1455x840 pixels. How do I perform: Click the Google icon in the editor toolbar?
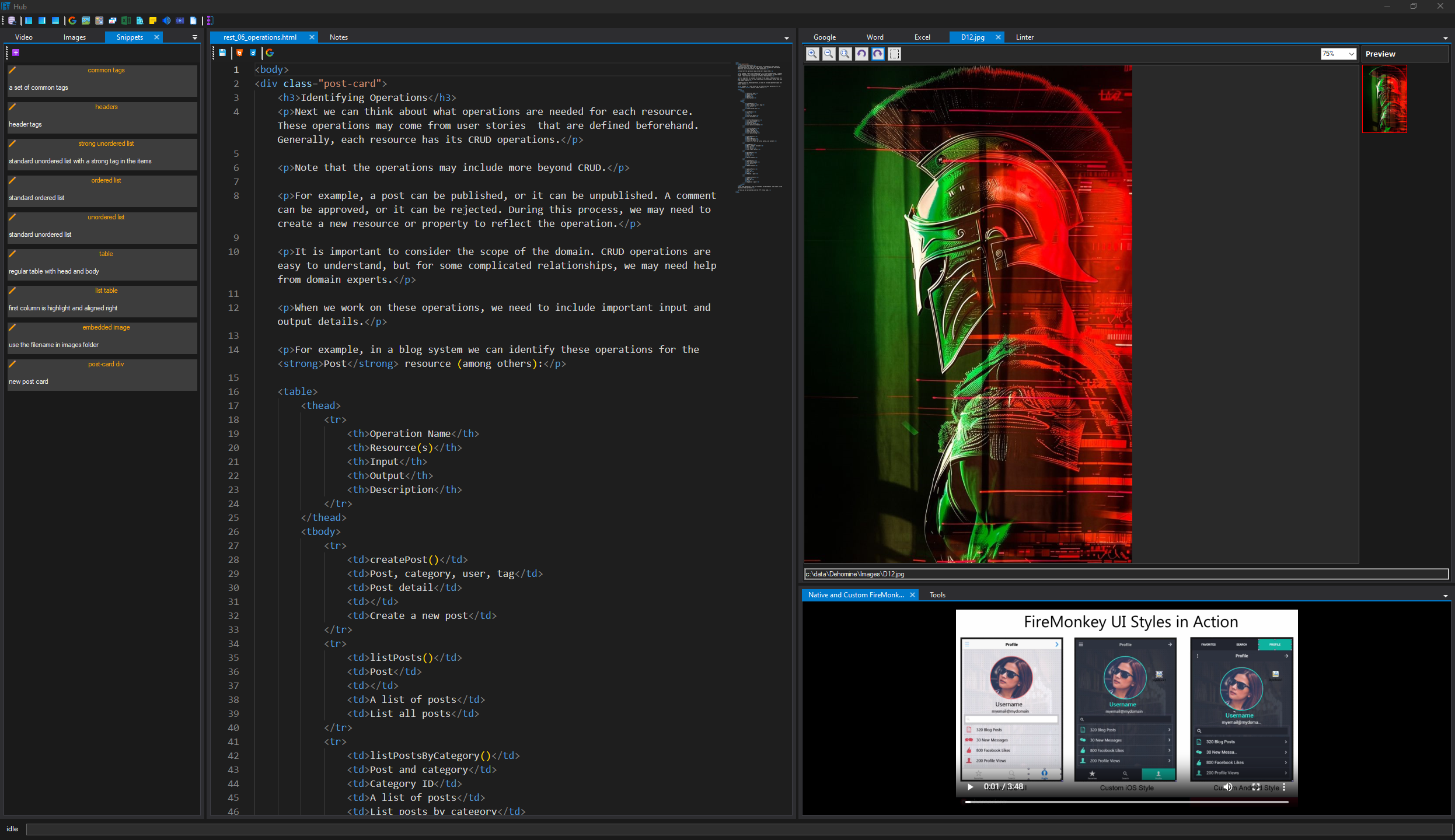point(270,52)
